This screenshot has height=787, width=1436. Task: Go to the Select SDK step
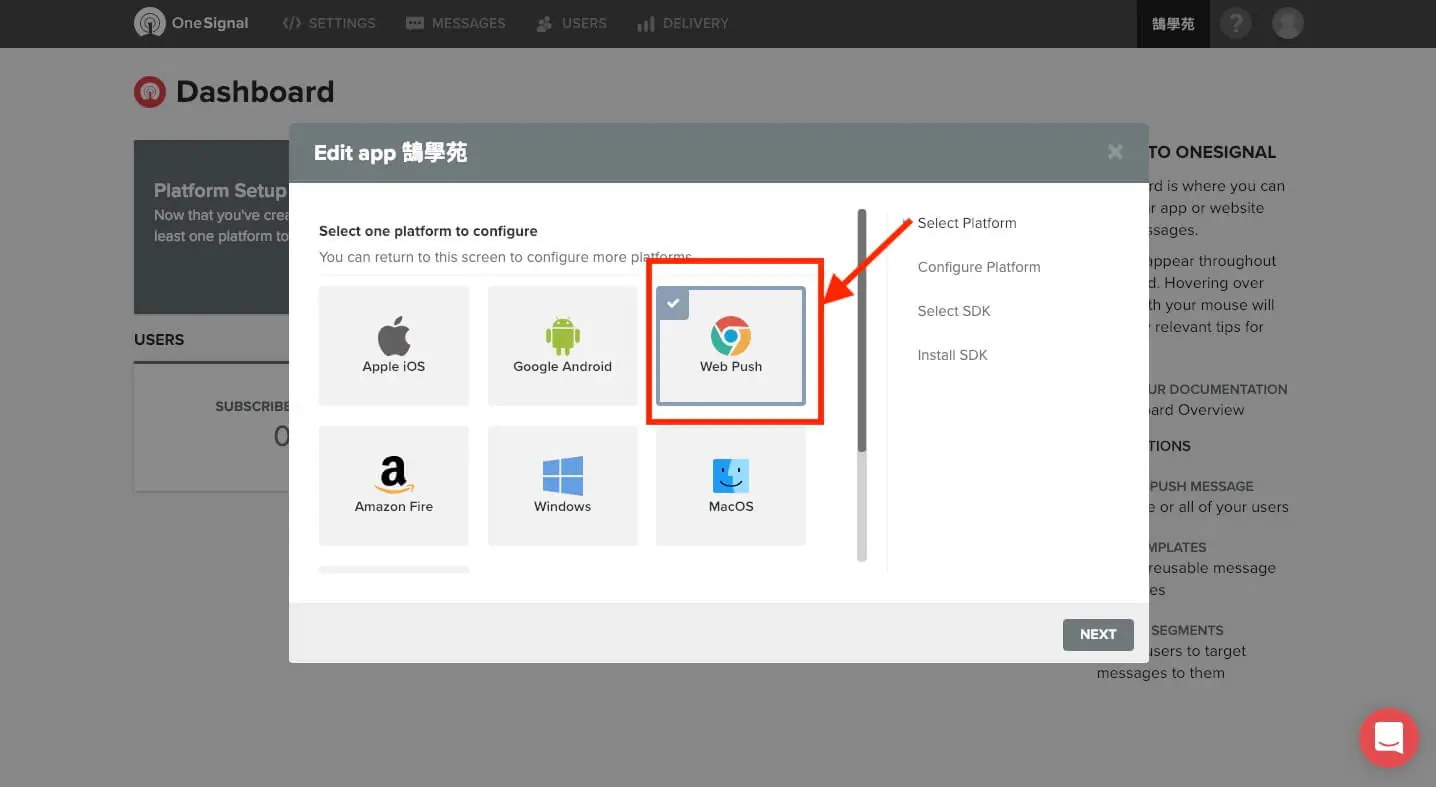954,311
